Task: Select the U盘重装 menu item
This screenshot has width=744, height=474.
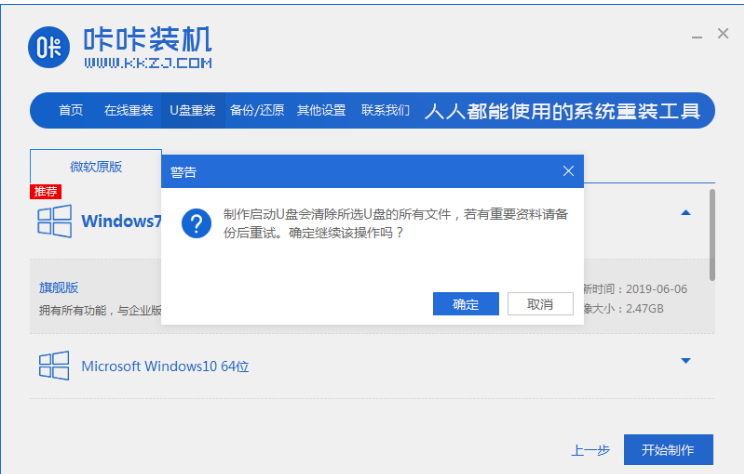Action: click(x=193, y=111)
